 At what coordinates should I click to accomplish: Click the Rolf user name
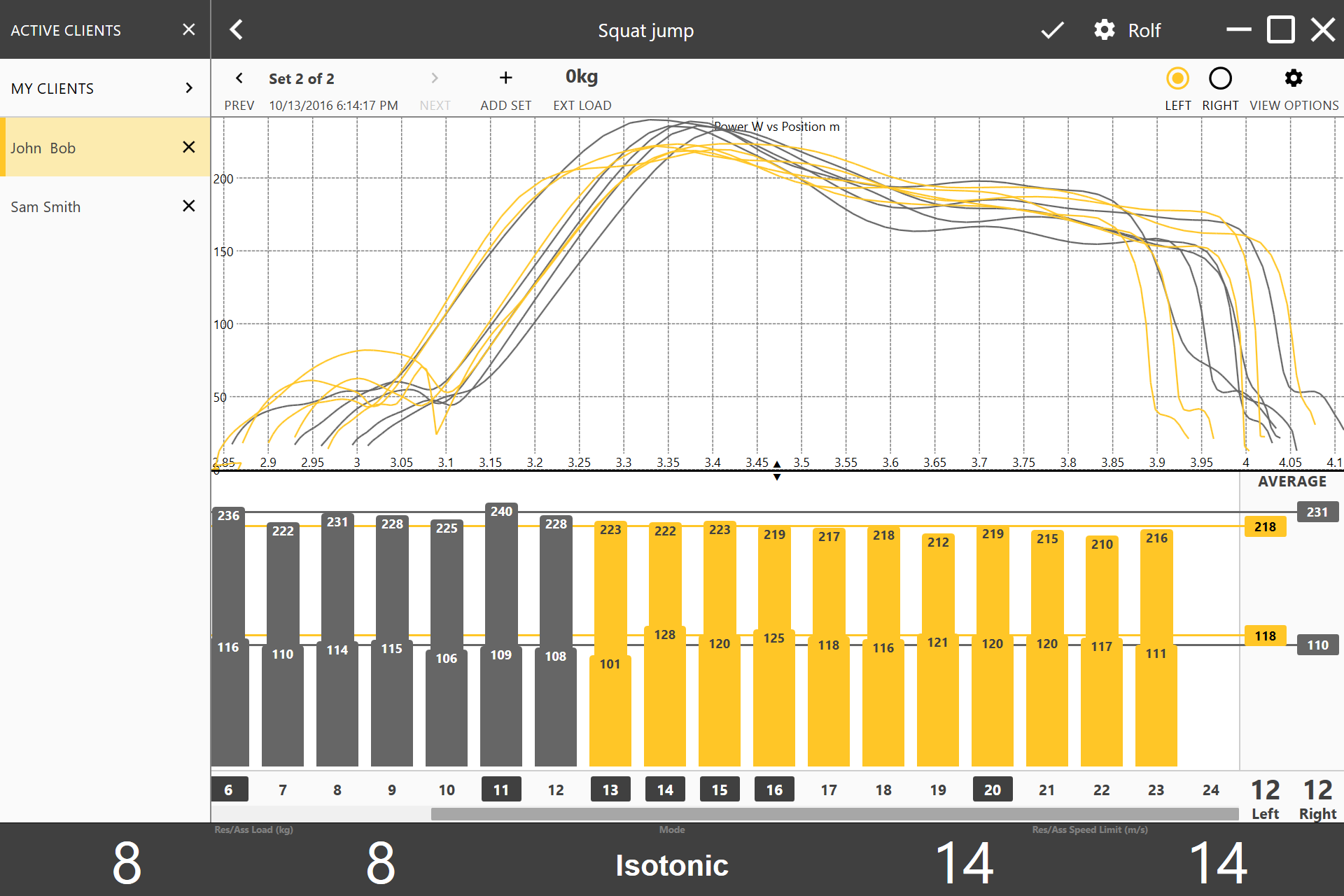tap(1144, 30)
